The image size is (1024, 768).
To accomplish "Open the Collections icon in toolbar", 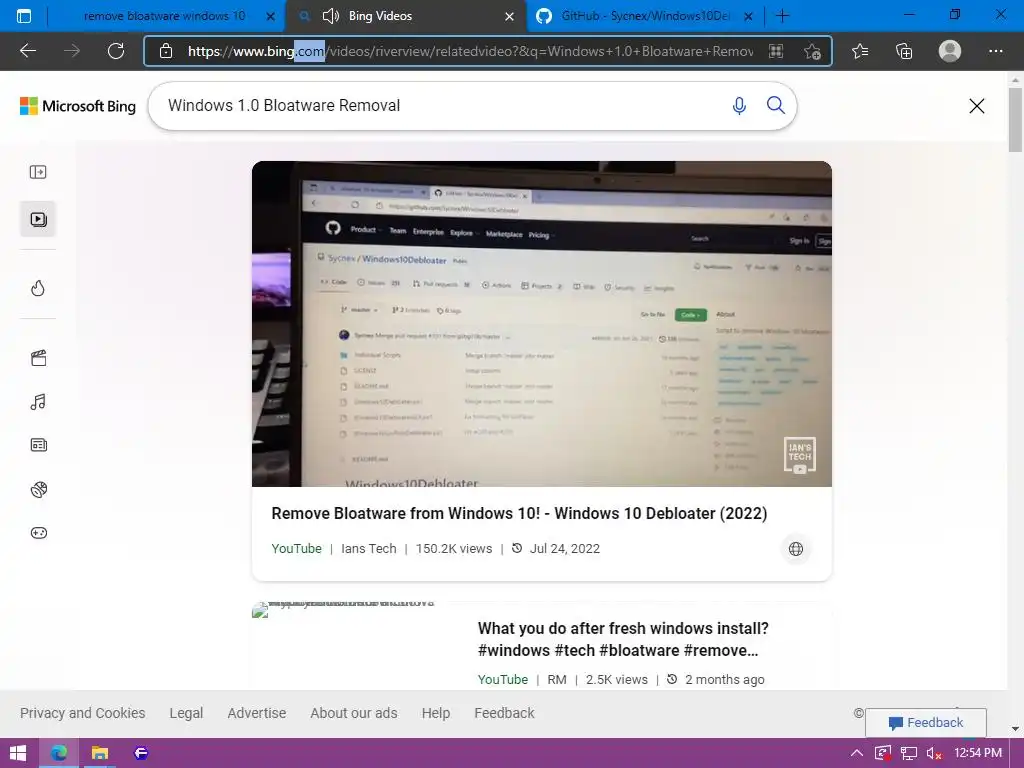I will (x=904, y=51).
